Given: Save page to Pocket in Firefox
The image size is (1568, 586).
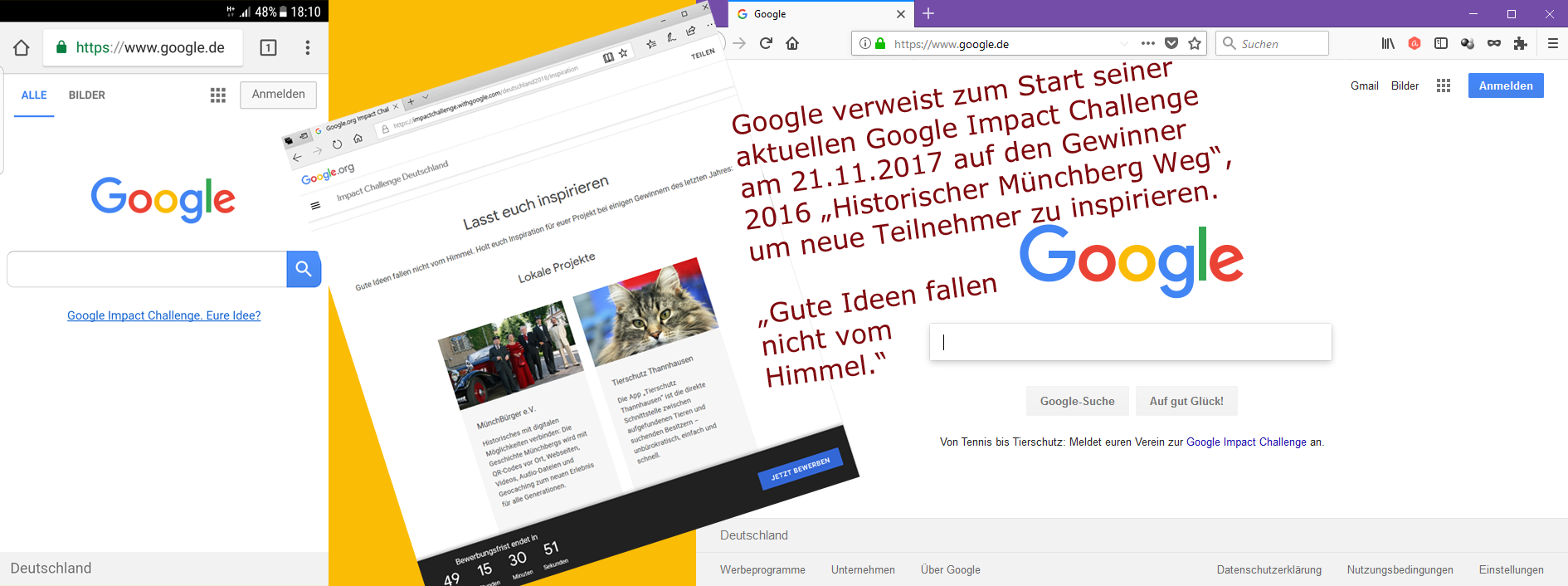Looking at the screenshot, I should 1171,43.
